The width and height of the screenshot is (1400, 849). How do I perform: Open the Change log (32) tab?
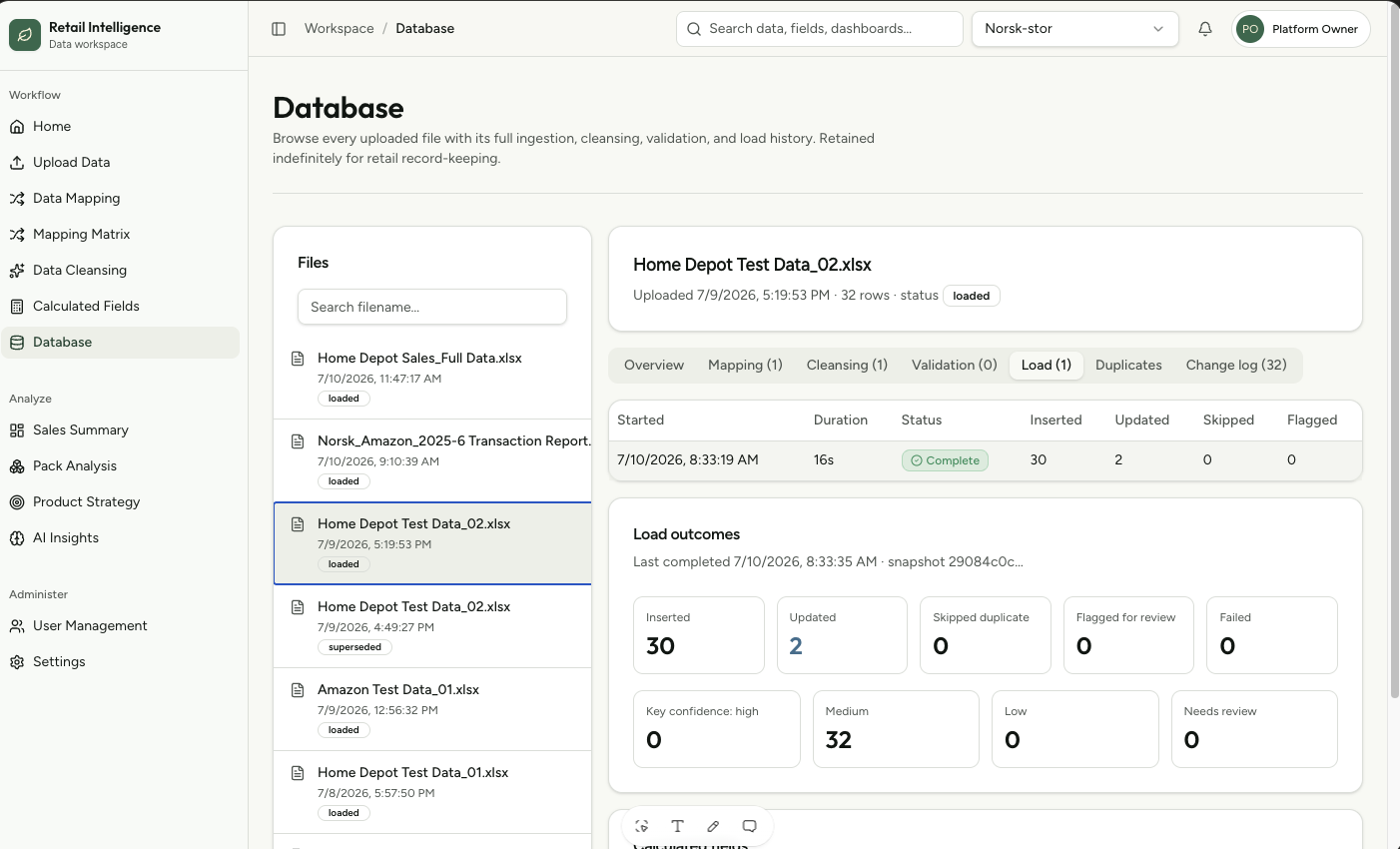coord(1236,366)
